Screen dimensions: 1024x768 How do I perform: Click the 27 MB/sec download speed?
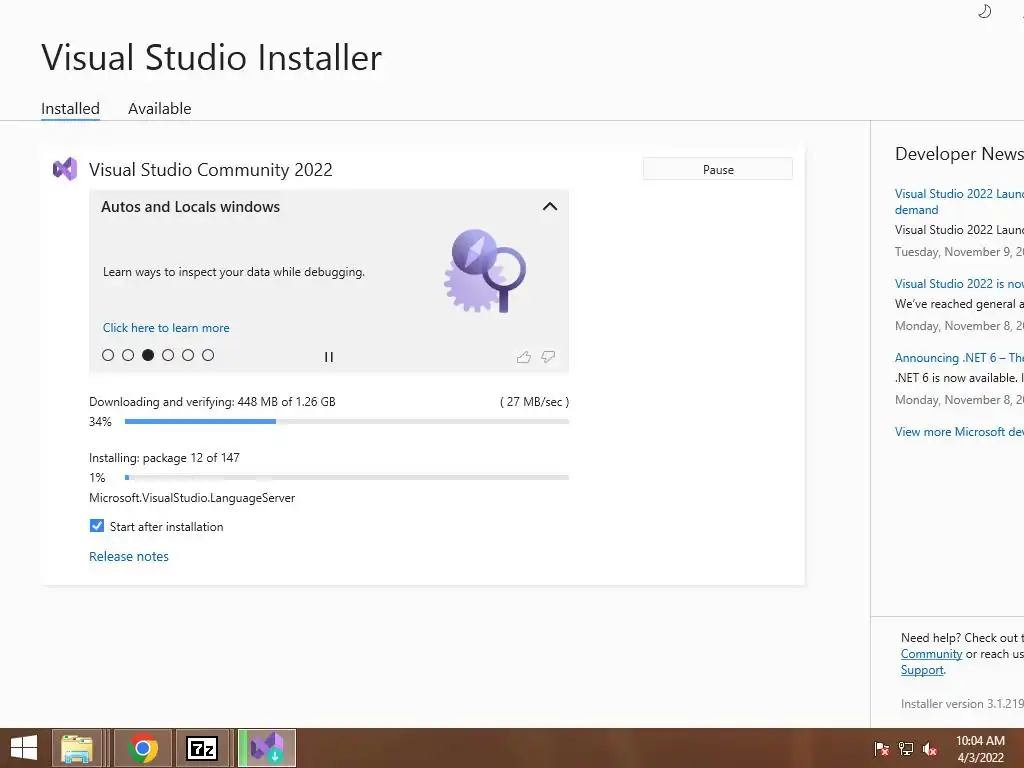534,402
